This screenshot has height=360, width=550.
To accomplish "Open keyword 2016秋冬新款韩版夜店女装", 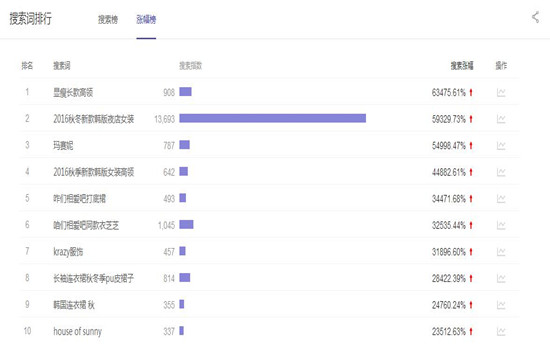I will click(94, 119).
